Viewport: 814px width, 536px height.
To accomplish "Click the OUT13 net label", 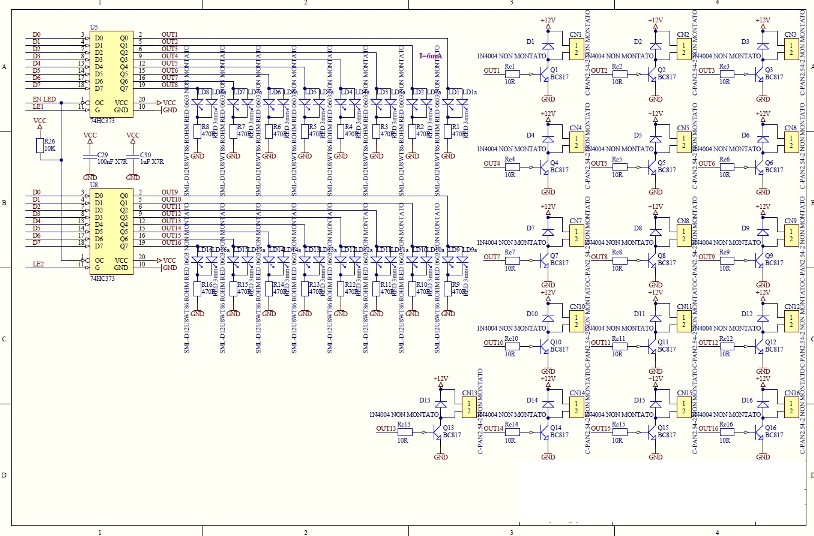I will [x=386, y=428].
